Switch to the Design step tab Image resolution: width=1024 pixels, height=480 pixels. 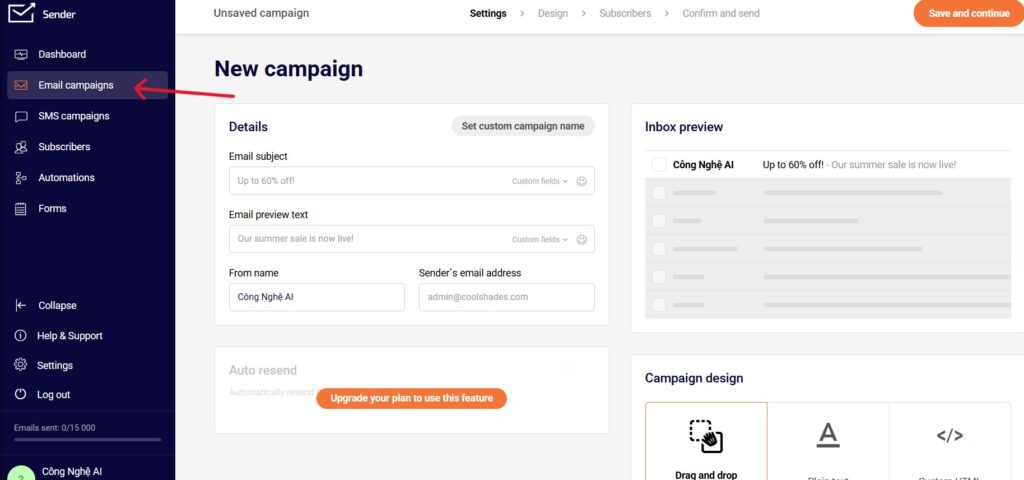[552, 13]
